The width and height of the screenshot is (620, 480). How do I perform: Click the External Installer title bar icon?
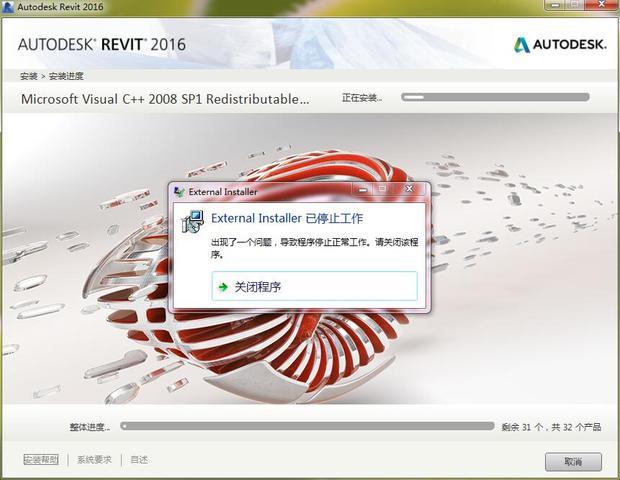tap(179, 191)
